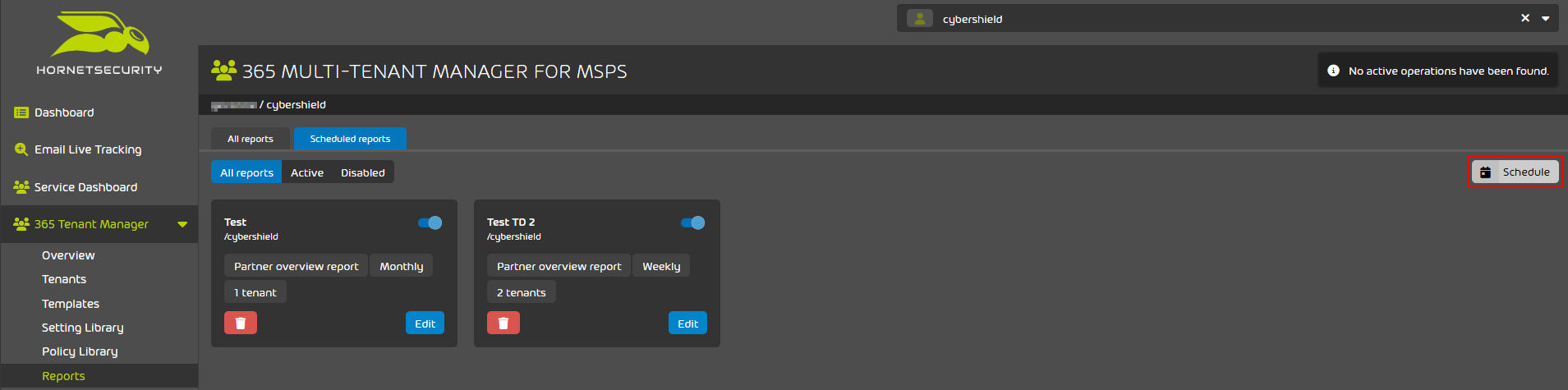Edit the Test report
The height and width of the screenshot is (390, 1568).
pos(425,323)
